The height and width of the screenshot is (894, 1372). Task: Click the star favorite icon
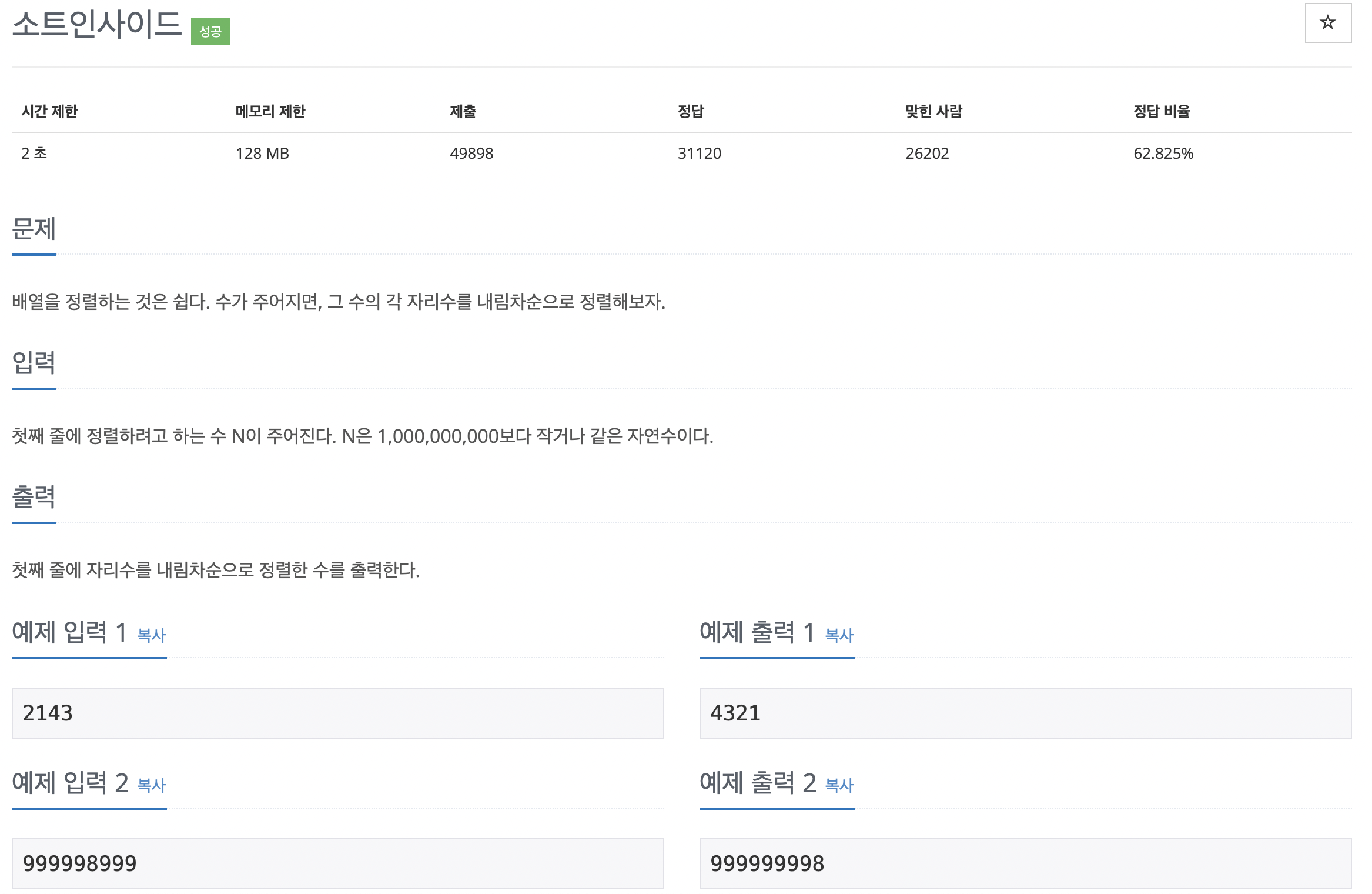(x=1327, y=23)
